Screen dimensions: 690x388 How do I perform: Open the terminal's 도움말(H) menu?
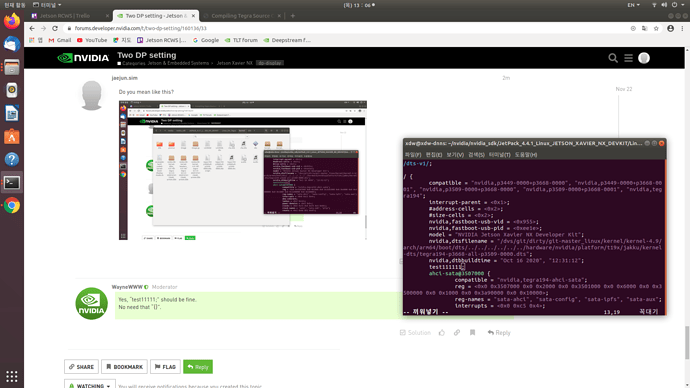526,155
